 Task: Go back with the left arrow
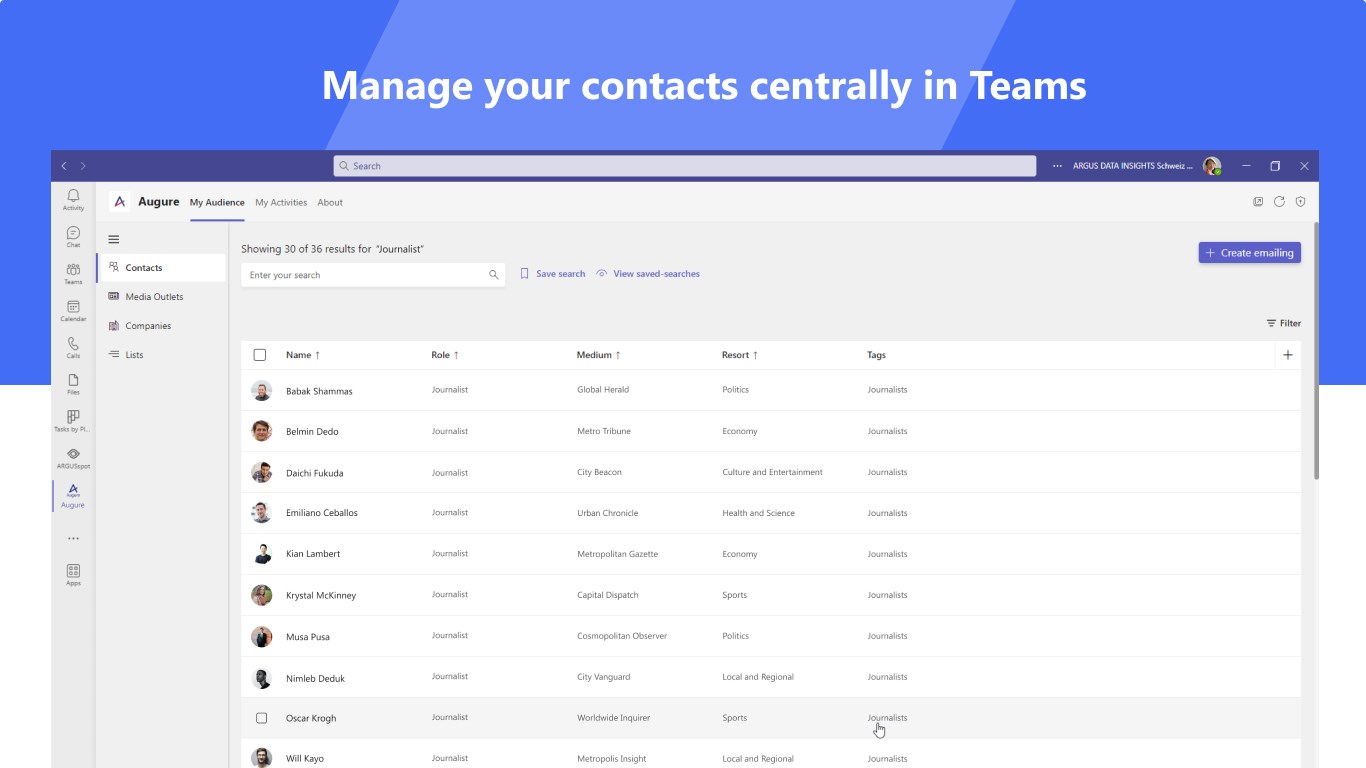point(64,166)
